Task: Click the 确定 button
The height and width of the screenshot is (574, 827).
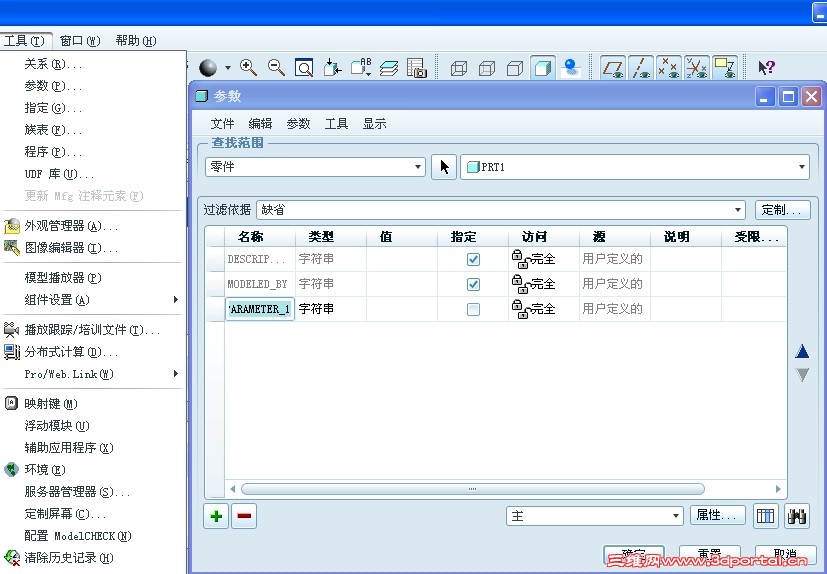Action: [x=633, y=555]
